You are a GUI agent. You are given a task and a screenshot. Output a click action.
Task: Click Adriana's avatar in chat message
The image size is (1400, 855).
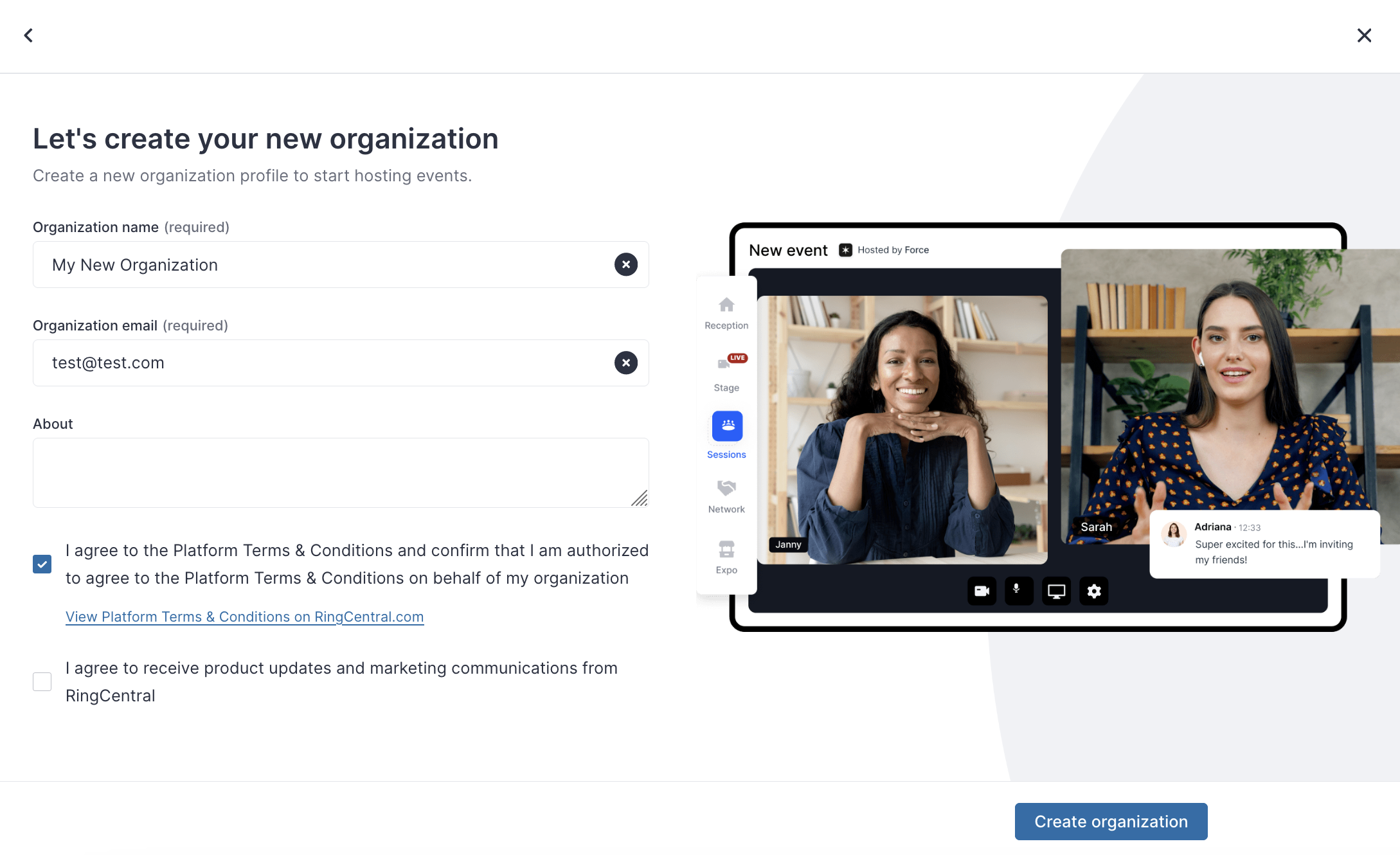[x=1174, y=534]
